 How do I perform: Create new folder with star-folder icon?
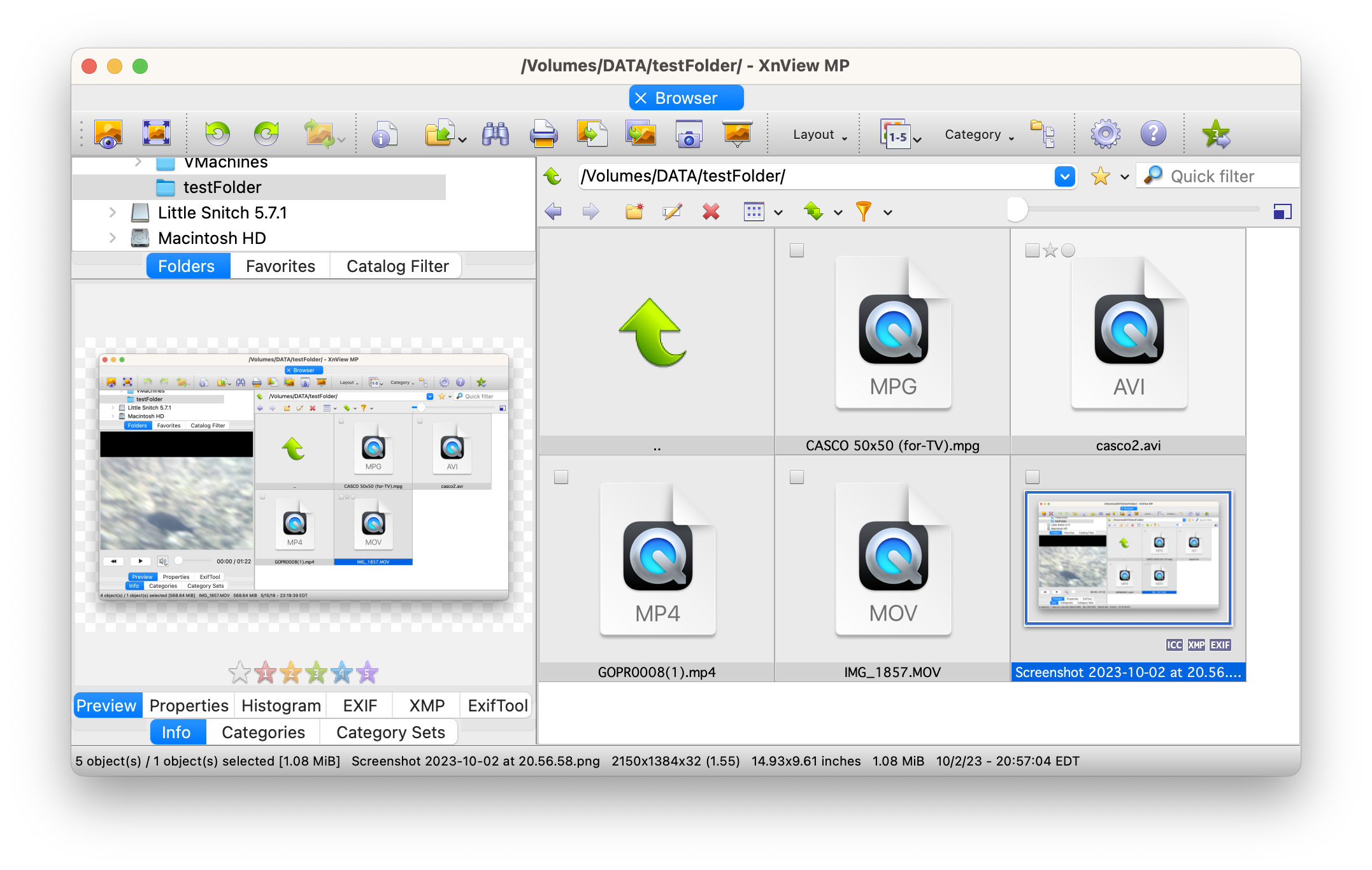click(634, 211)
